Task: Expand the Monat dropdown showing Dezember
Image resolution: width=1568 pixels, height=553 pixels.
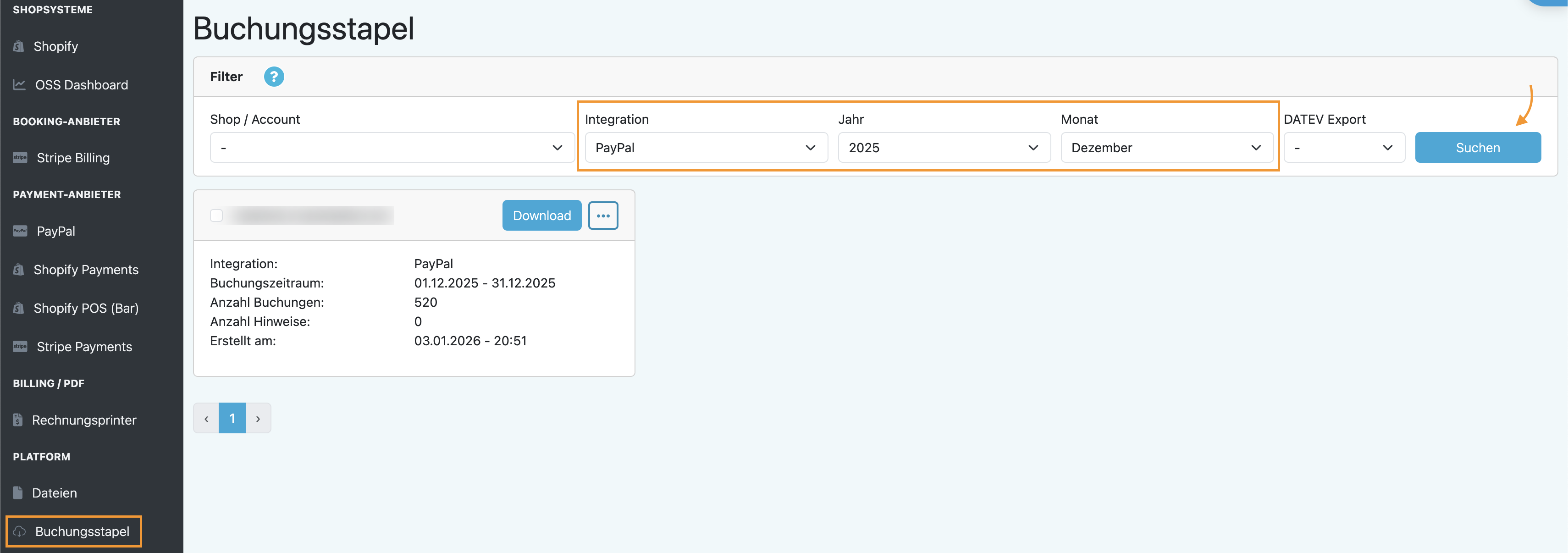Action: [x=1166, y=148]
